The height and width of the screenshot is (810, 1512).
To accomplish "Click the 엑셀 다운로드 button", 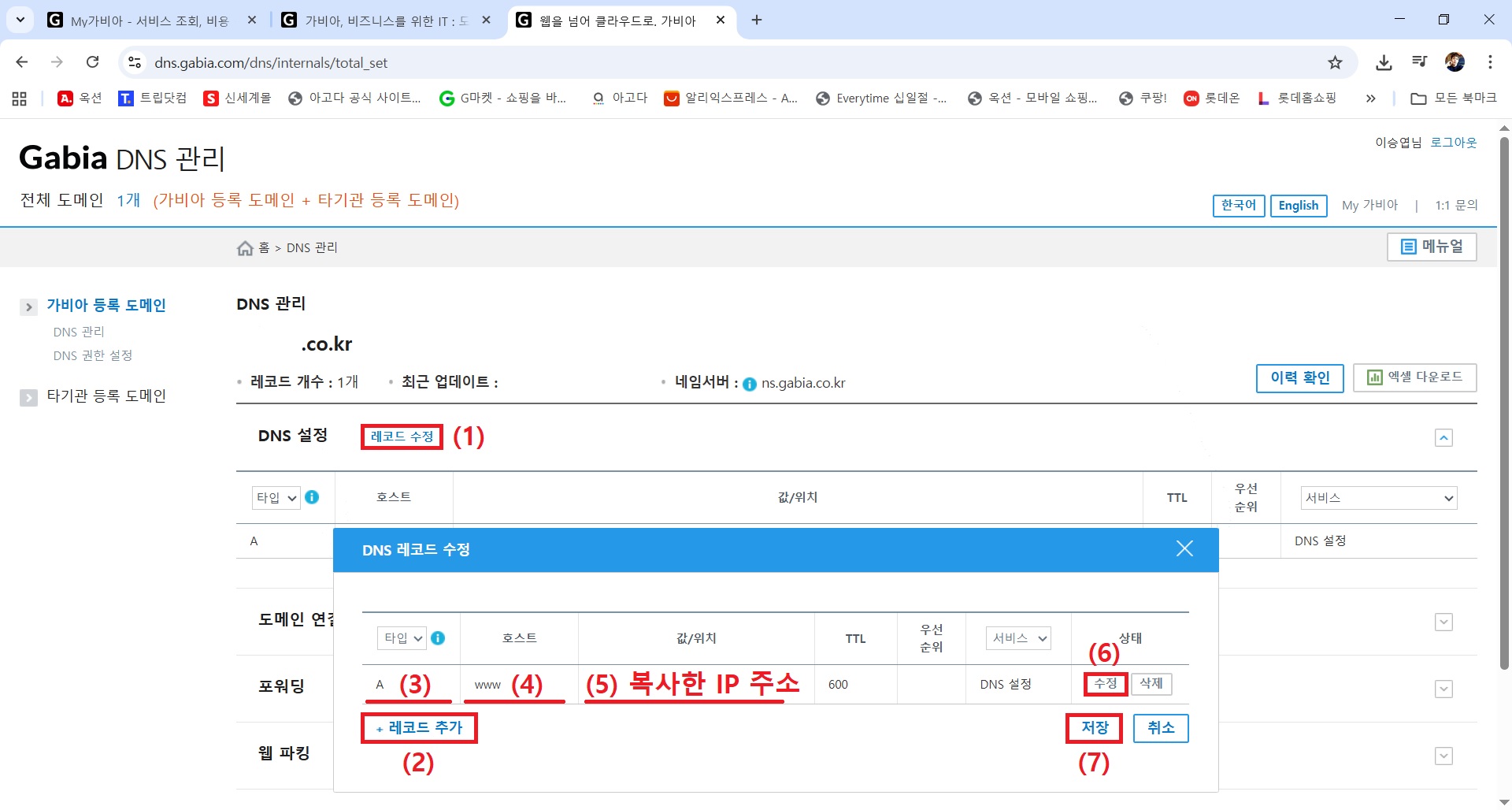I will pyautogui.click(x=1415, y=377).
